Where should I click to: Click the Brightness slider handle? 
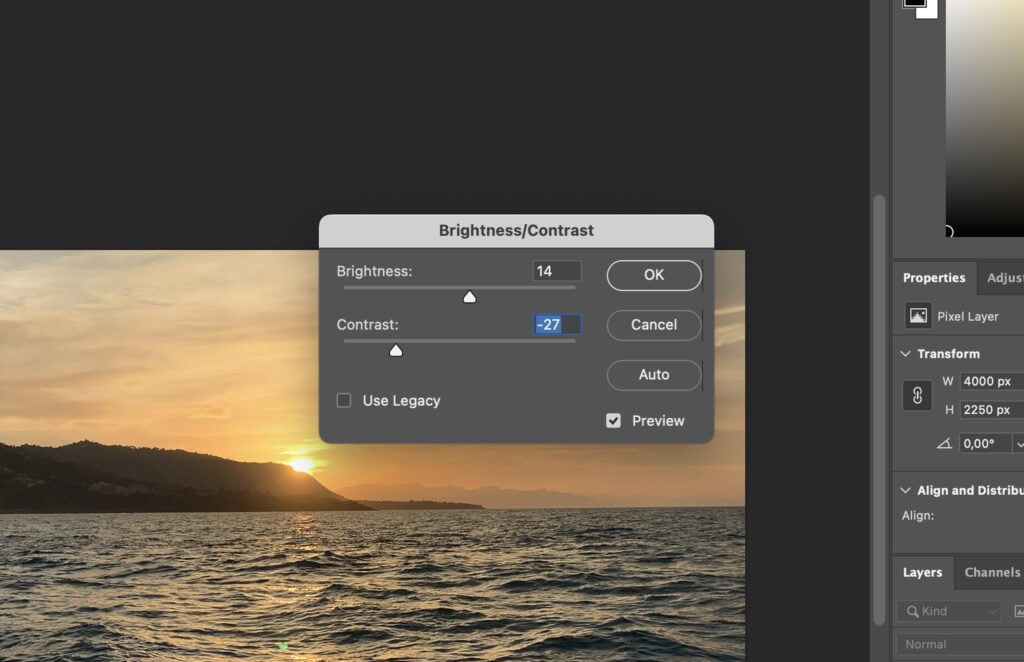coord(470,296)
